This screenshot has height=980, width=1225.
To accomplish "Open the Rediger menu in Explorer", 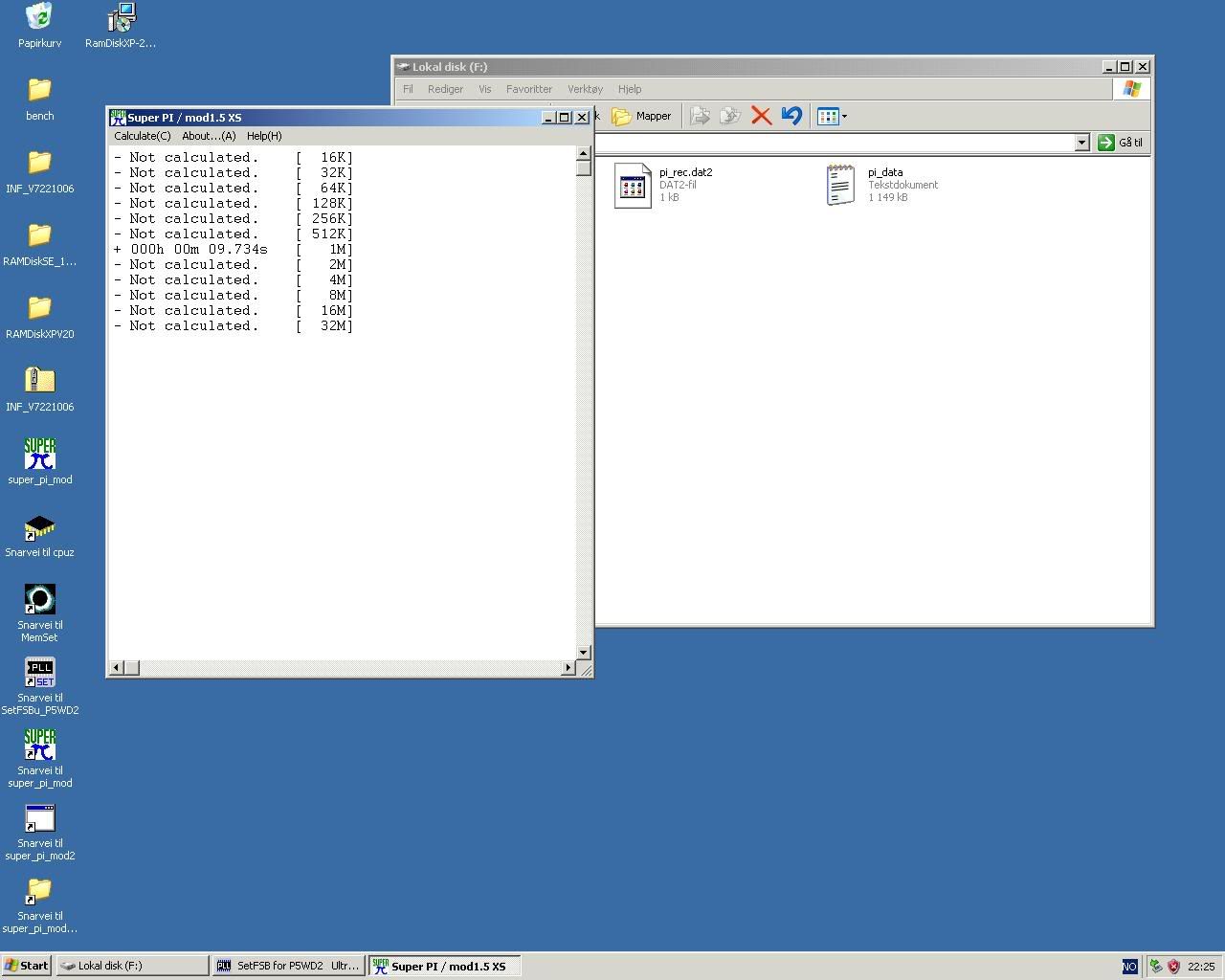I will tap(445, 89).
